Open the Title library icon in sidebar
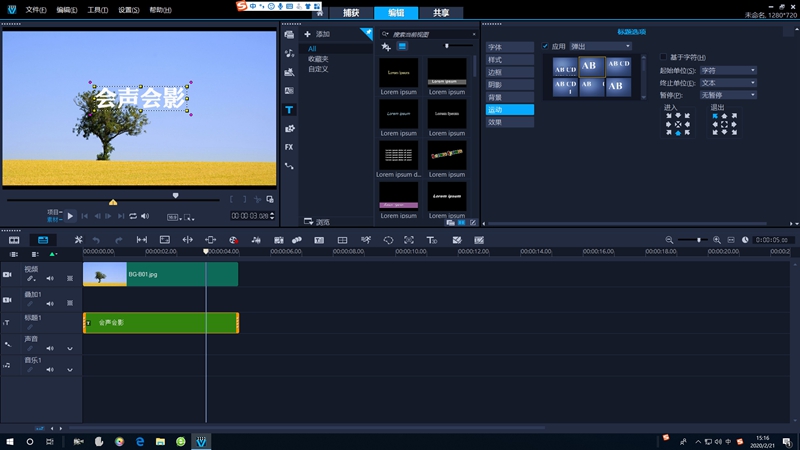800x450 pixels. click(x=289, y=110)
